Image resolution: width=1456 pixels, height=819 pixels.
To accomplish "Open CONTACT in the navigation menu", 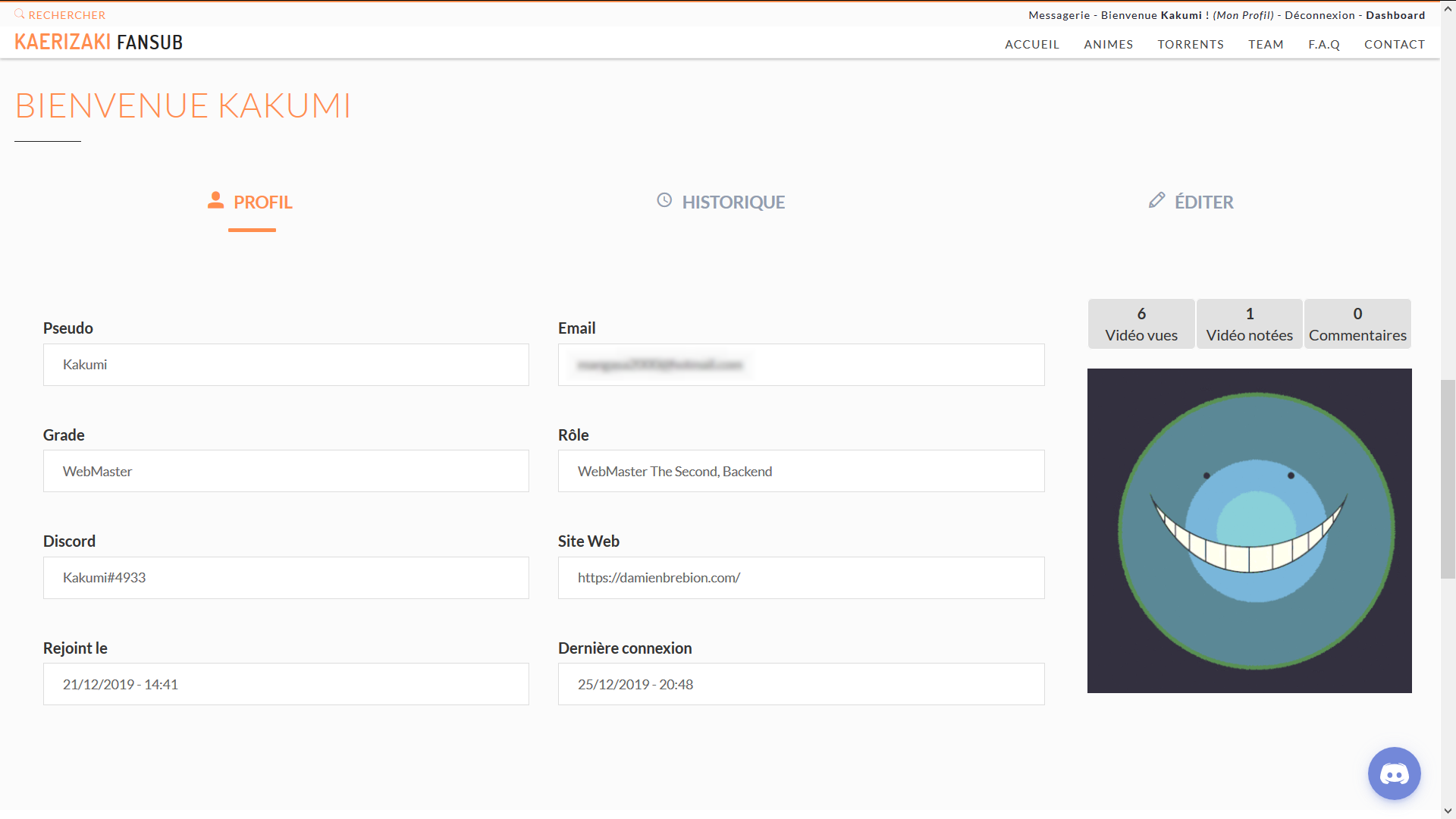I will [x=1395, y=45].
